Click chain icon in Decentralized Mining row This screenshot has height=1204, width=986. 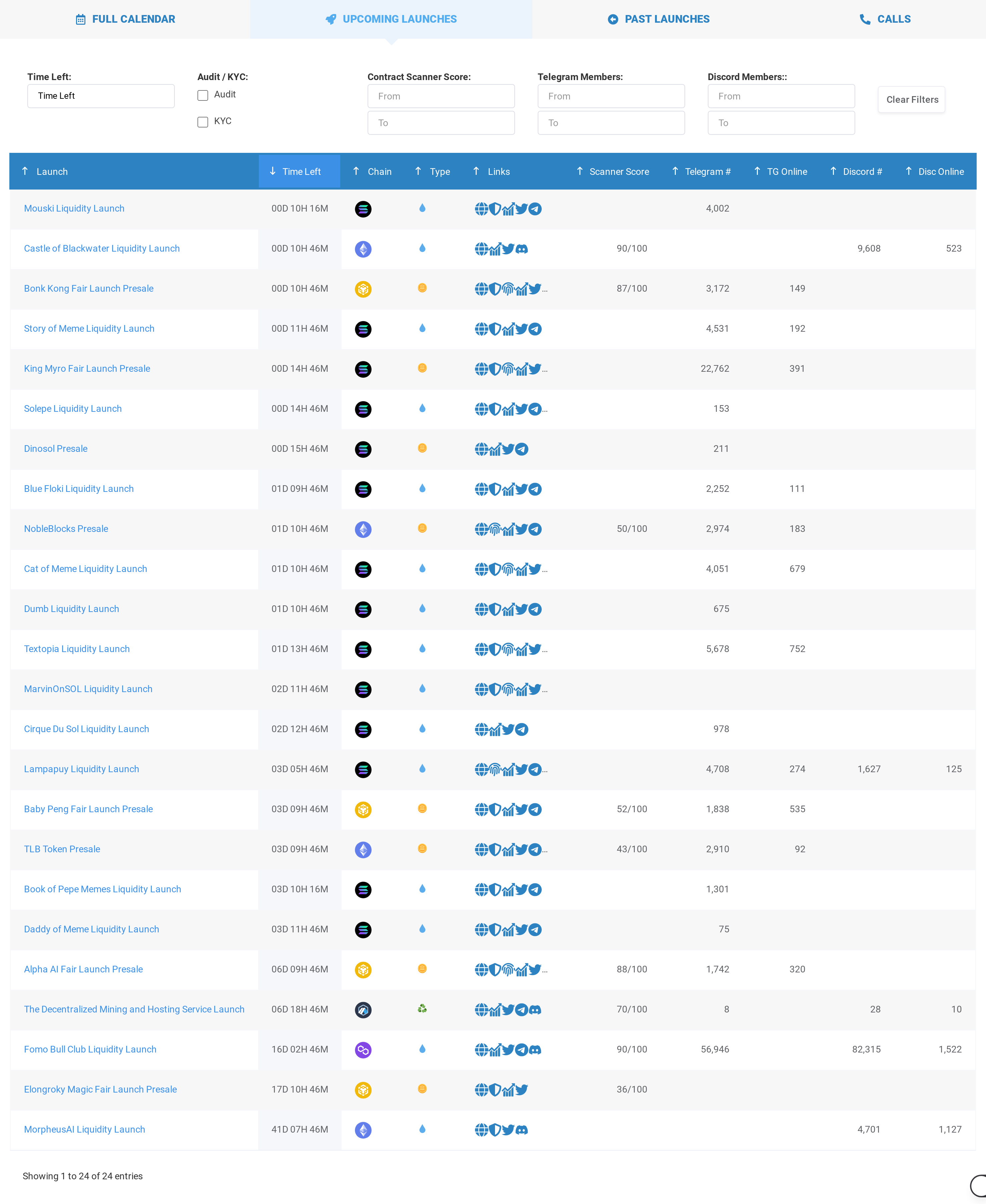coord(363,1010)
